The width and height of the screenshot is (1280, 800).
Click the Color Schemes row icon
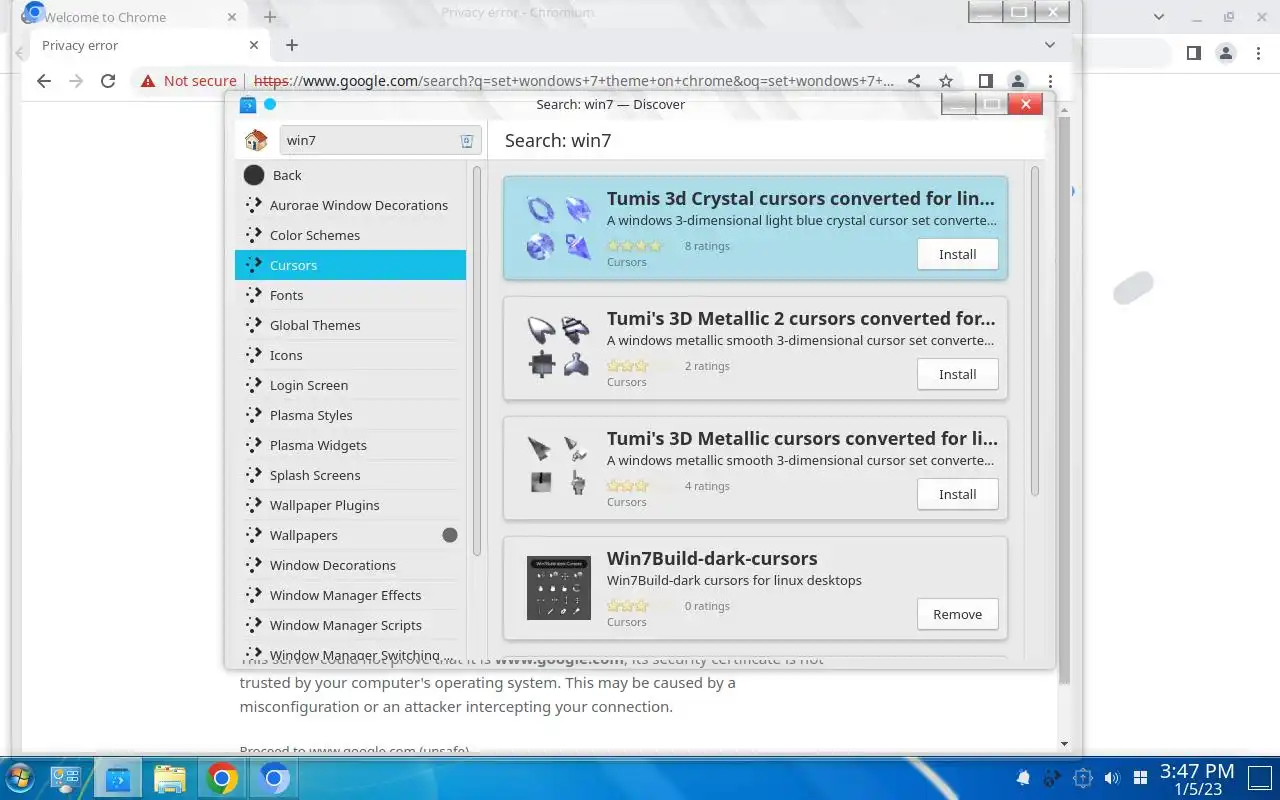pyautogui.click(x=254, y=235)
